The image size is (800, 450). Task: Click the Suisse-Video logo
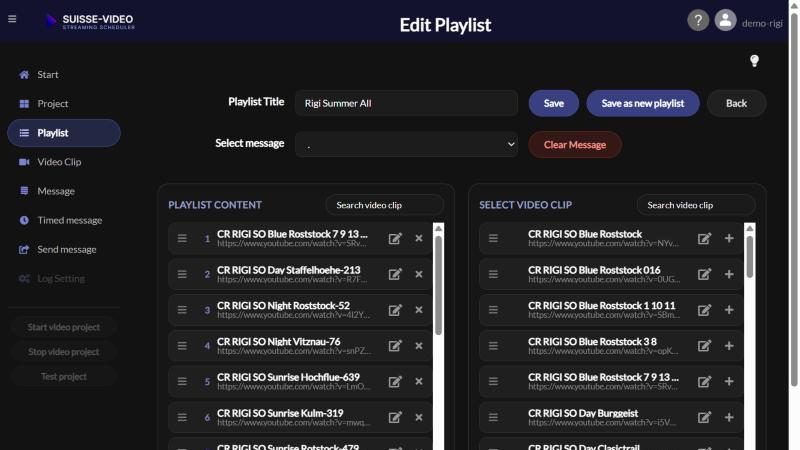[x=89, y=21]
